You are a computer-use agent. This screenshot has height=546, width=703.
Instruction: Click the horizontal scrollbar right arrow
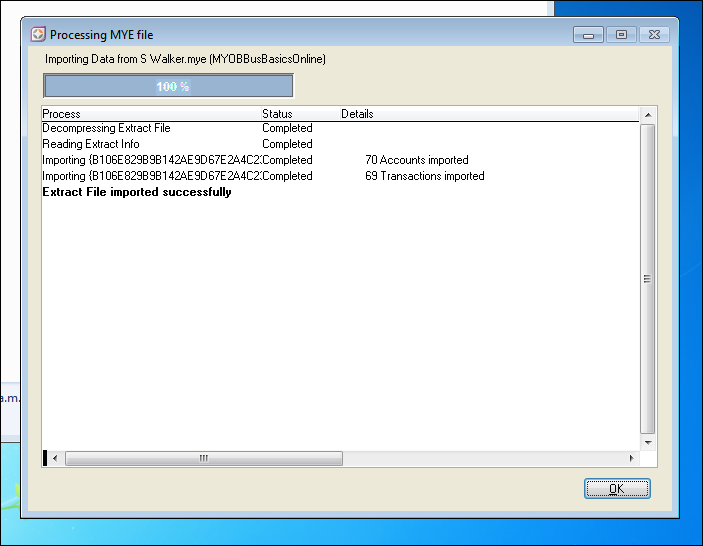[x=631, y=458]
